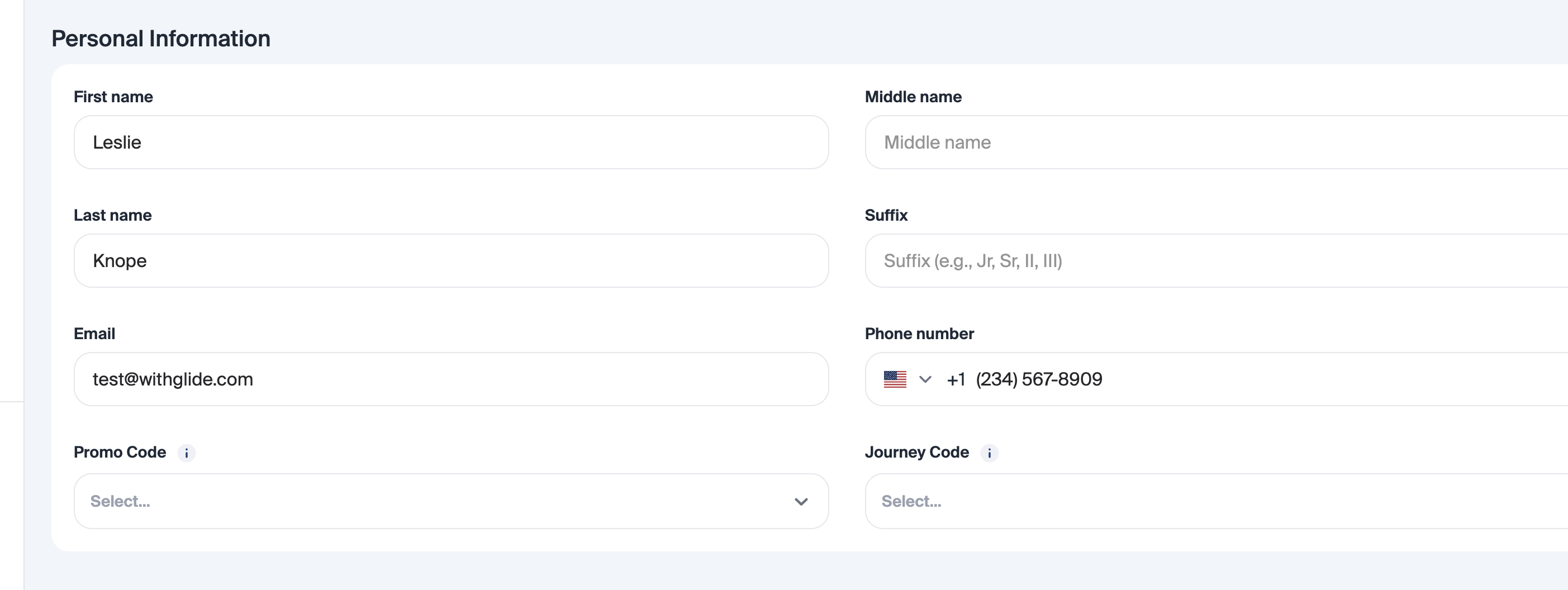Click the "Suffix" field label
The image size is (1568, 590).
[x=886, y=216]
